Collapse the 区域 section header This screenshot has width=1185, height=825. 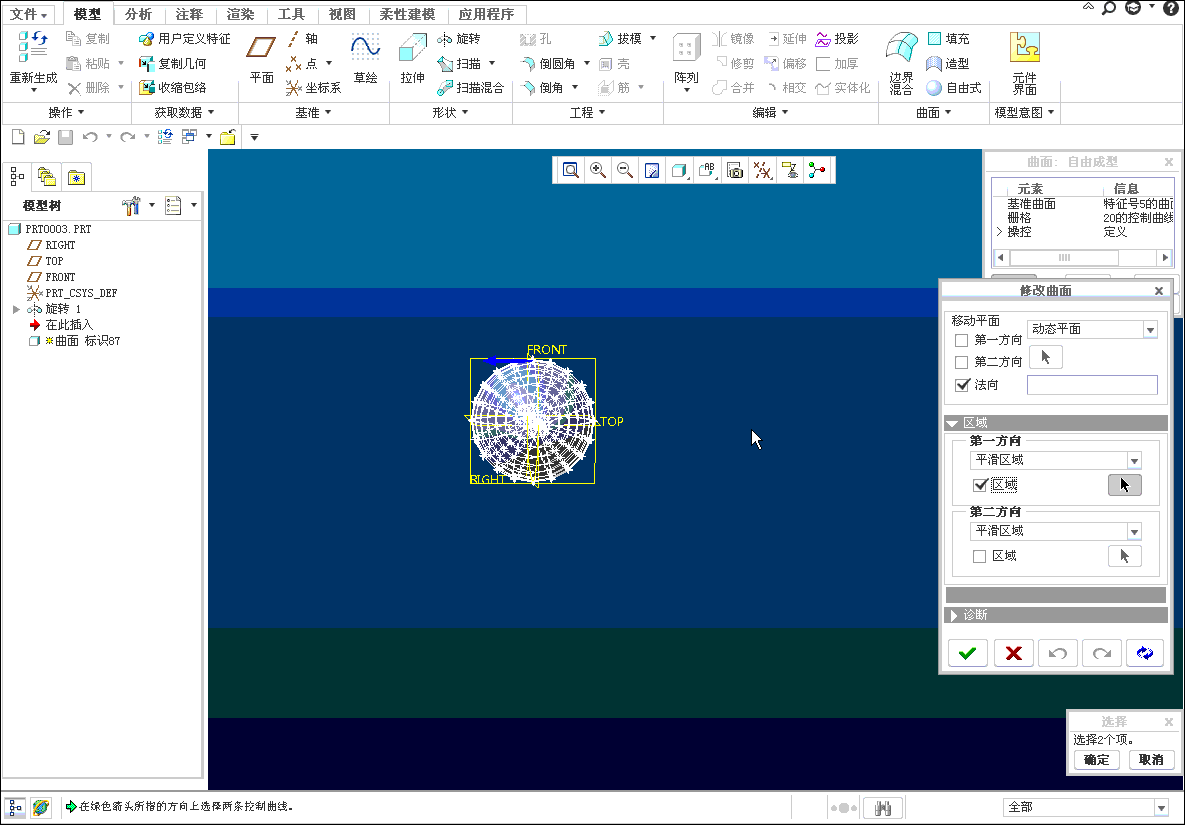[1056, 423]
